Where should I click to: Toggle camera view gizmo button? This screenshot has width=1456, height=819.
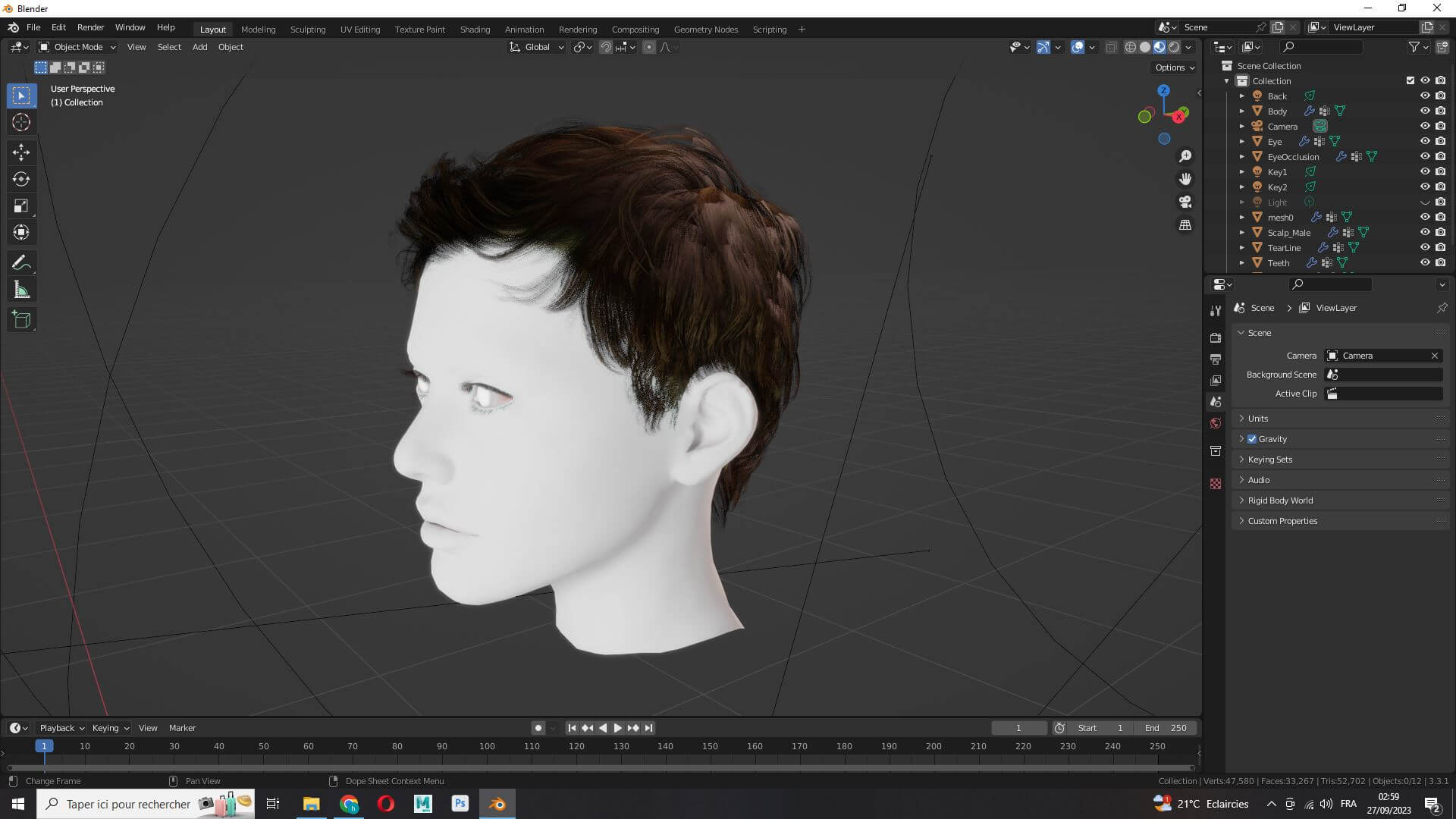pyautogui.click(x=1185, y=202)
